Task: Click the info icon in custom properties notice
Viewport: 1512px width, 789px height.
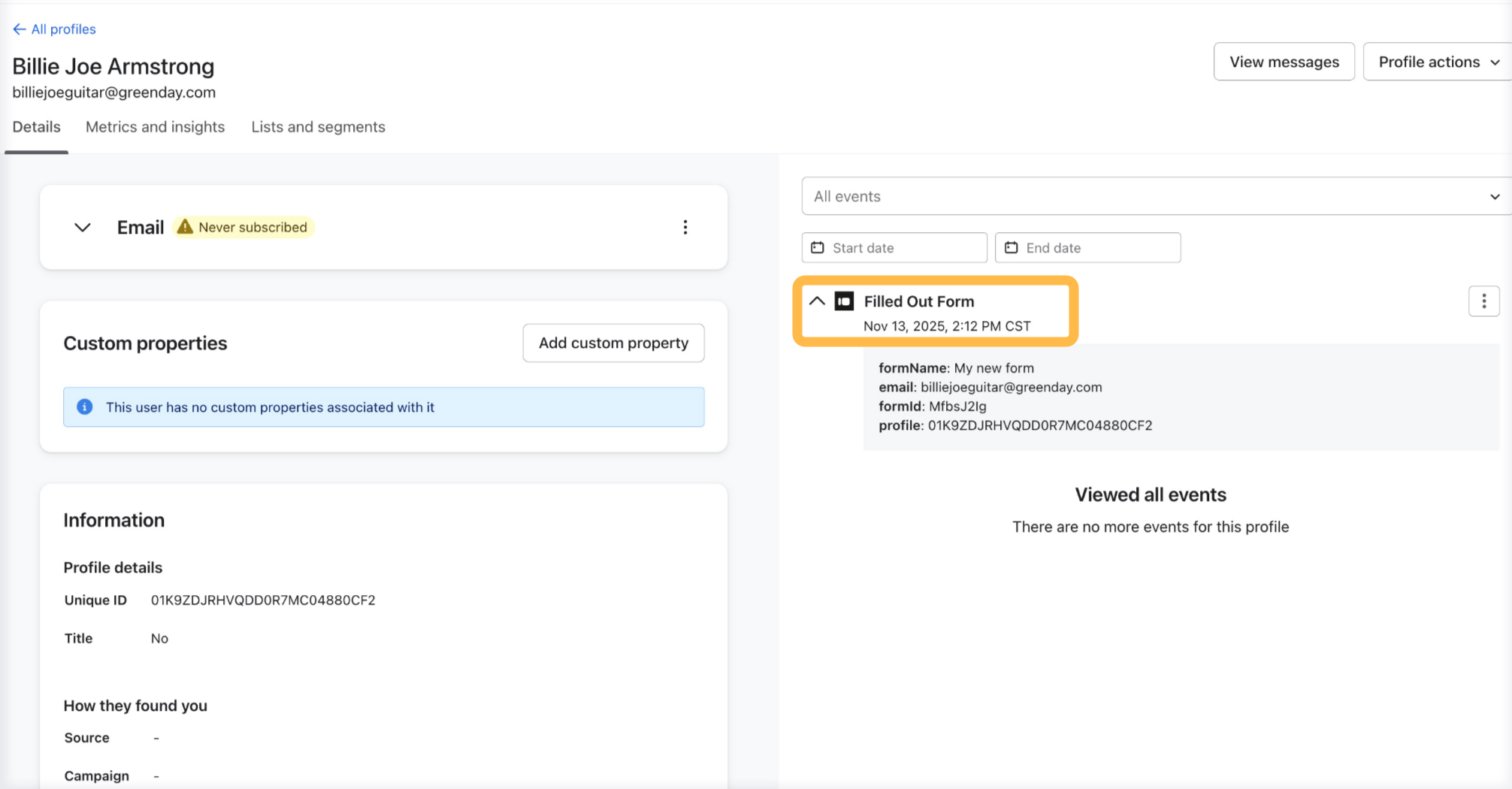Action: point(85,407)
